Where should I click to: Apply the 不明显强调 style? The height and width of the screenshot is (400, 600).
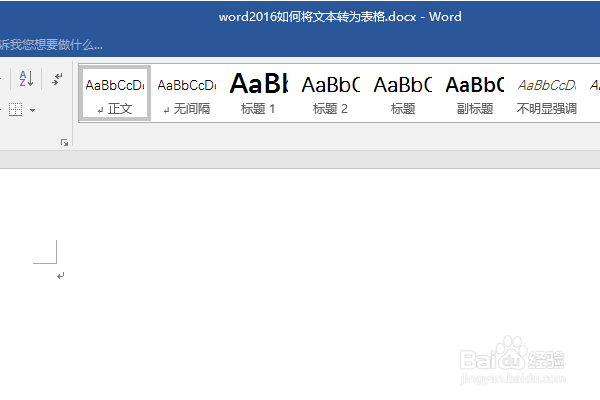(x=546, y=93)
